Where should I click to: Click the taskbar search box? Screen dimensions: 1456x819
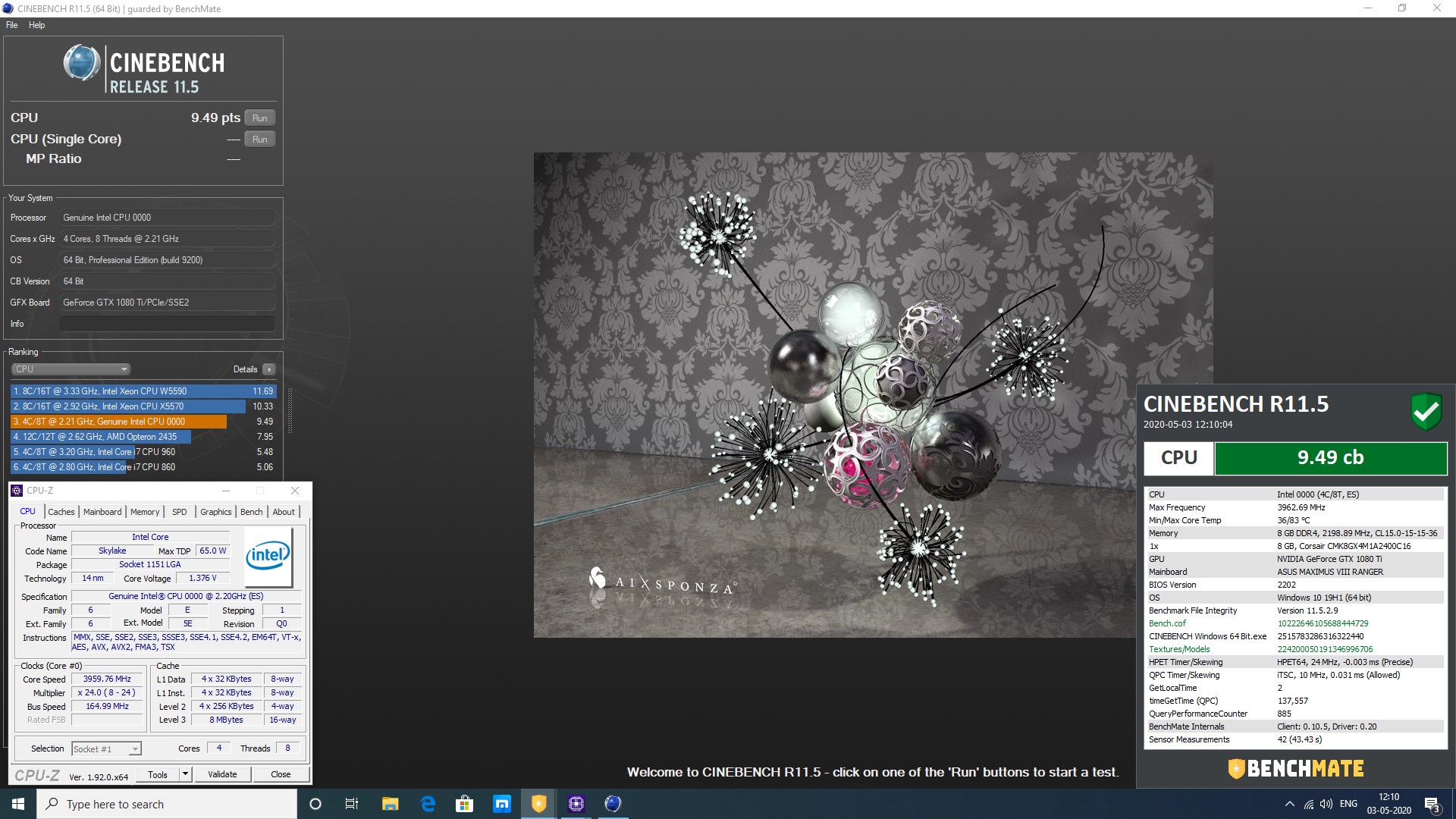tap(167, 804)
